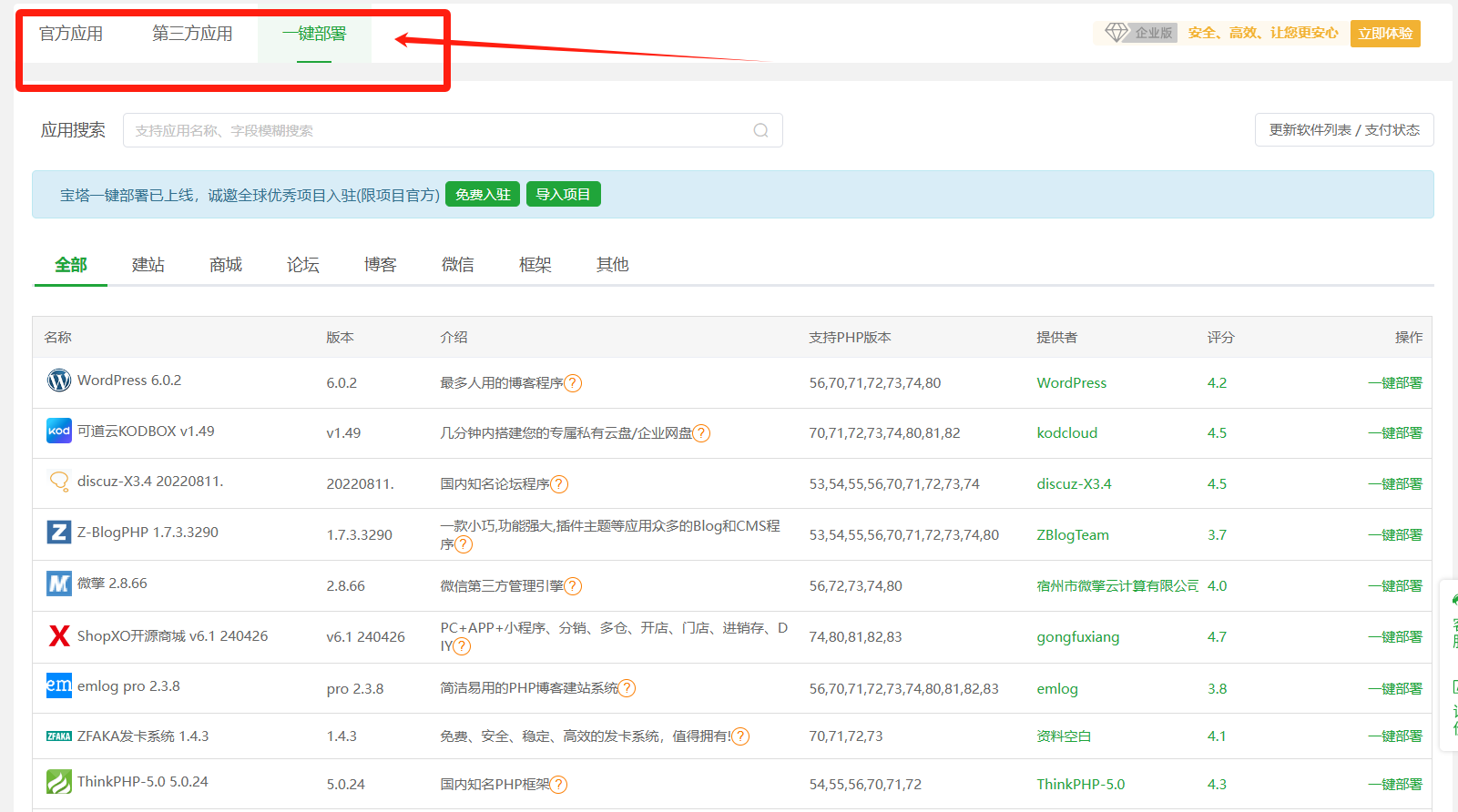Open help icon beside KODBOX description
Screen dimensions: 1458x812
click(701, 433)
